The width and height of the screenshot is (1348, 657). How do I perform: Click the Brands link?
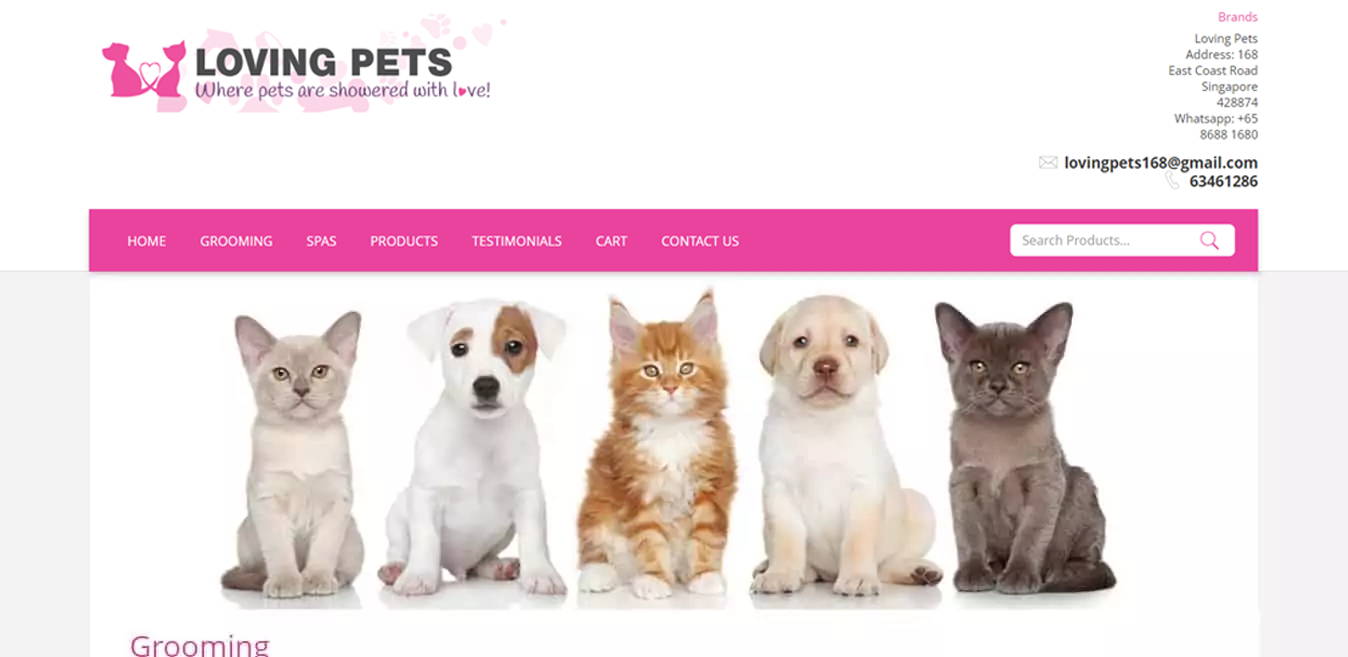[1238, 17]
